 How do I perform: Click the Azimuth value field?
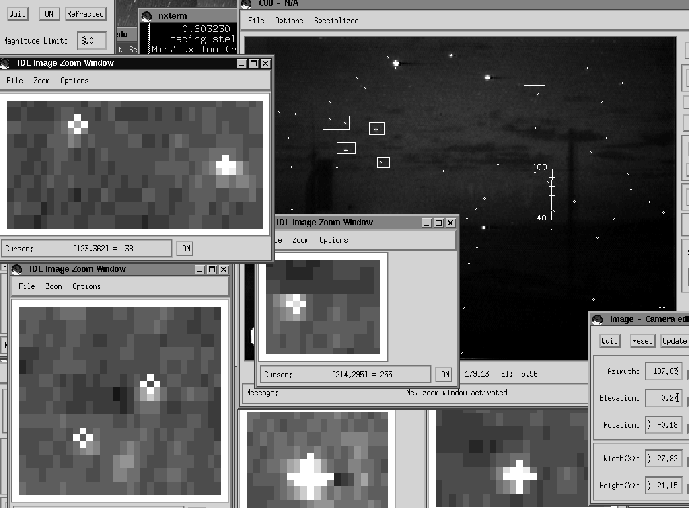pos(662,370)
